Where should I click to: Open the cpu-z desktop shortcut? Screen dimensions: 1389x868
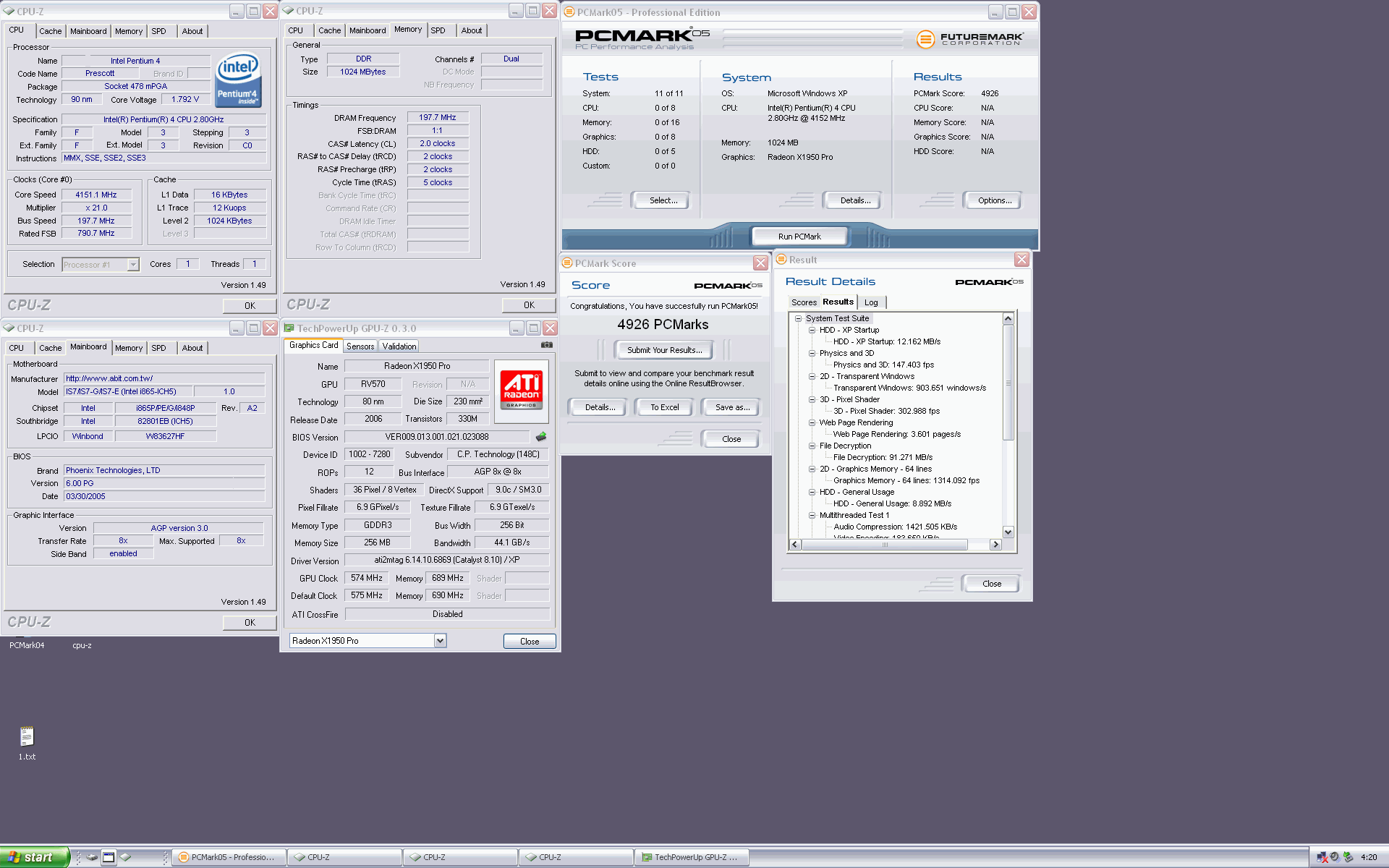[82, 645]
